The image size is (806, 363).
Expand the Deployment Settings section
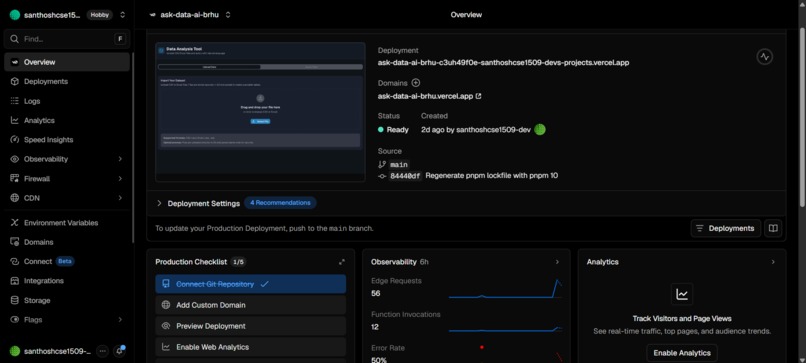click(x=159, y=203)
